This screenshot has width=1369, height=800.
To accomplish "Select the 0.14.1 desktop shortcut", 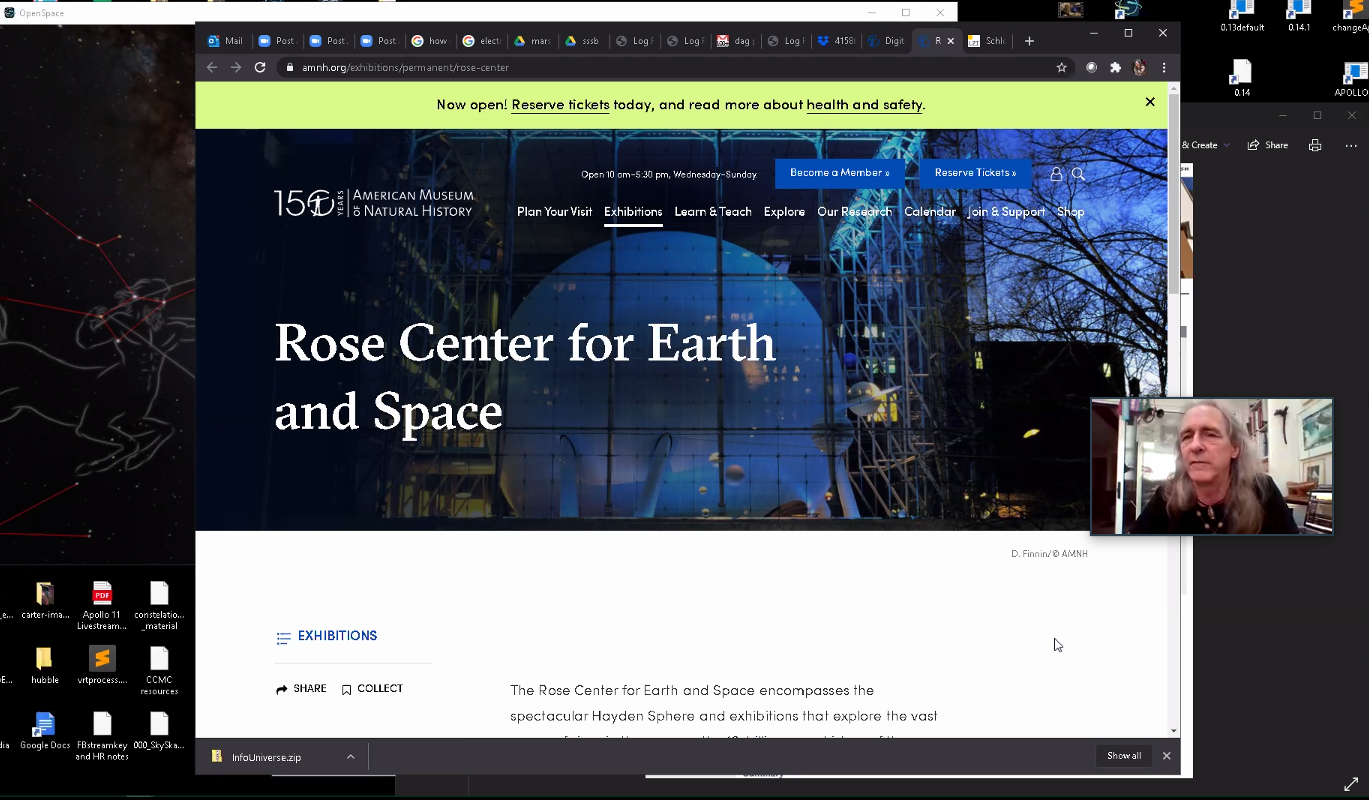I will pos(1298,17).
